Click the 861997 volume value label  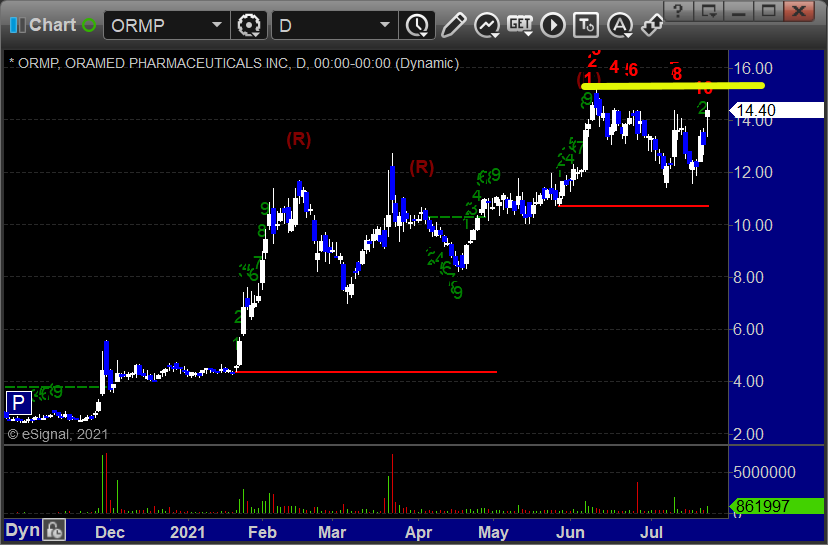[x=776, y=506]
